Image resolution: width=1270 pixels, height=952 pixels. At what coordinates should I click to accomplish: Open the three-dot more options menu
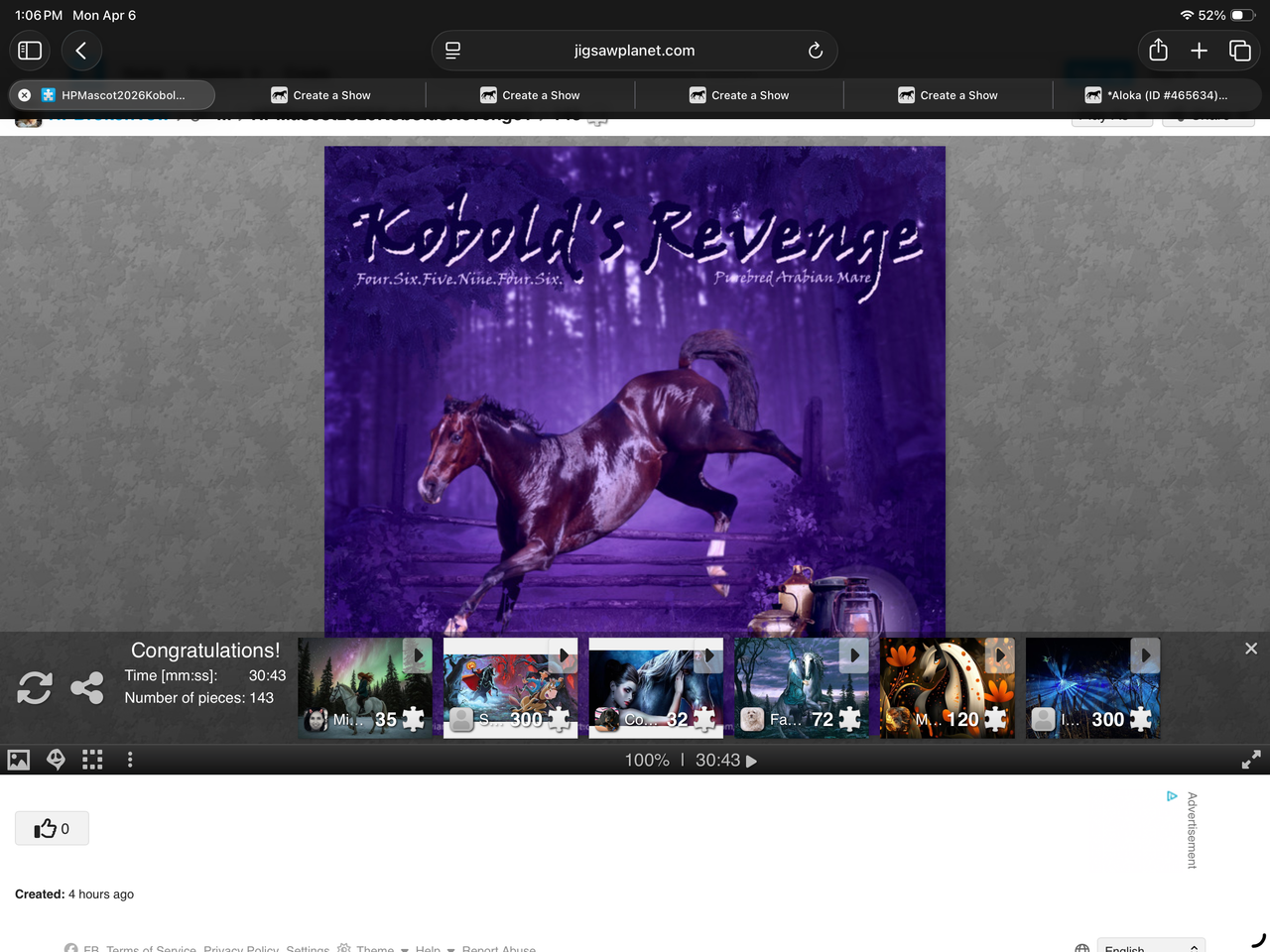(130, 761)
